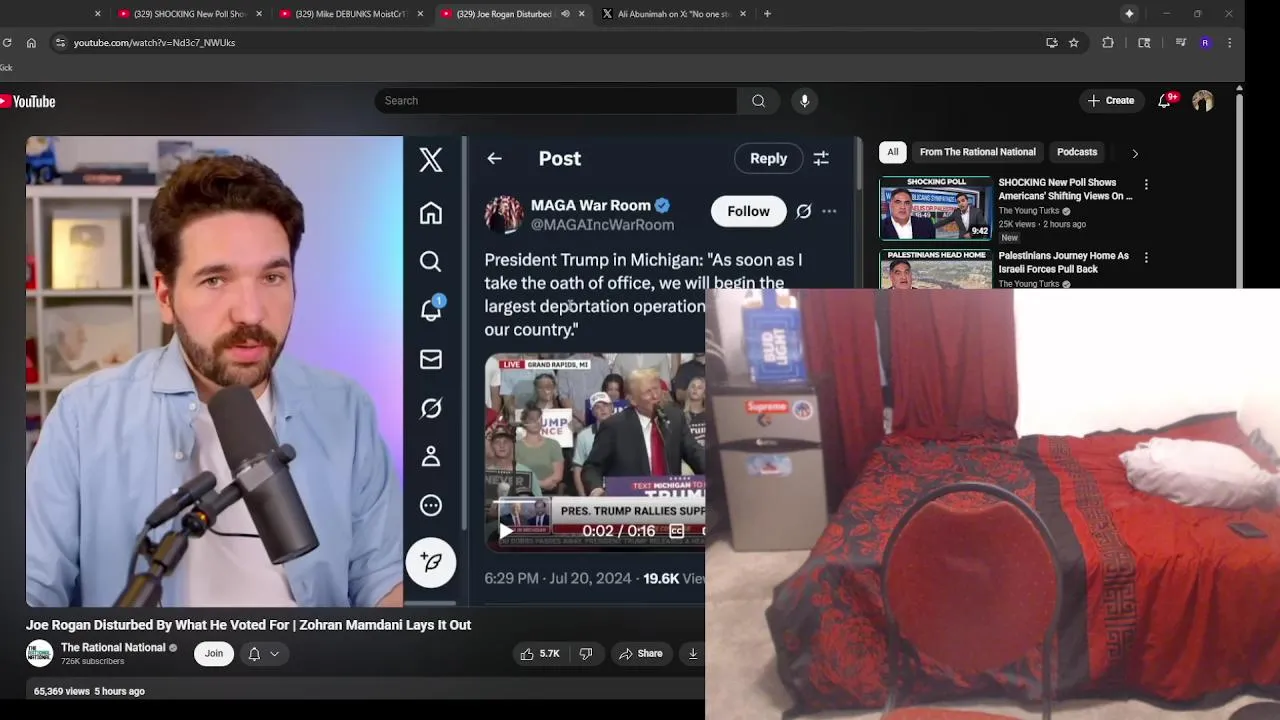Toggle CC captions on embedded Trump clip
The image size is (1280, 720).
[x=677, y=531]
